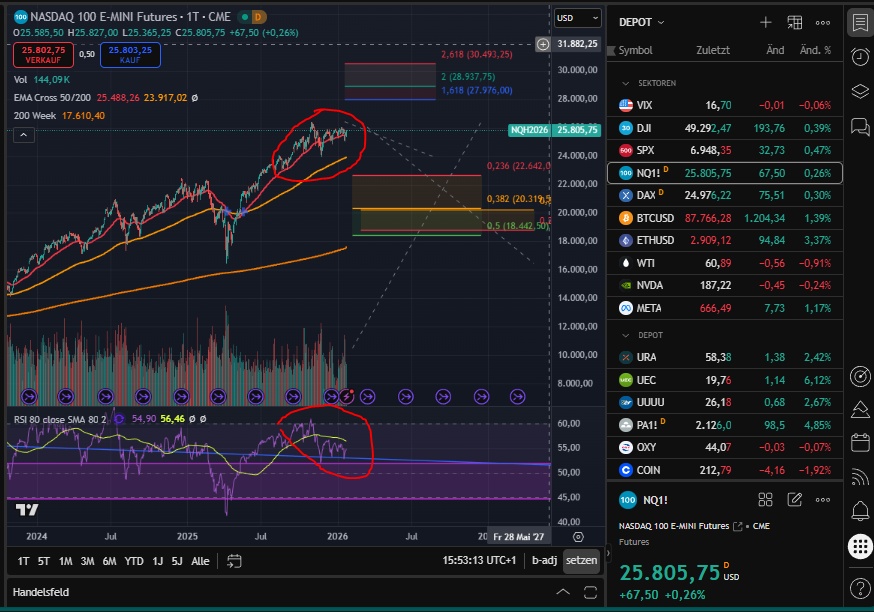Click the add symbol plus icon in watchlist
The height and width of the screenshot is (612, 874).
point(765,22)
